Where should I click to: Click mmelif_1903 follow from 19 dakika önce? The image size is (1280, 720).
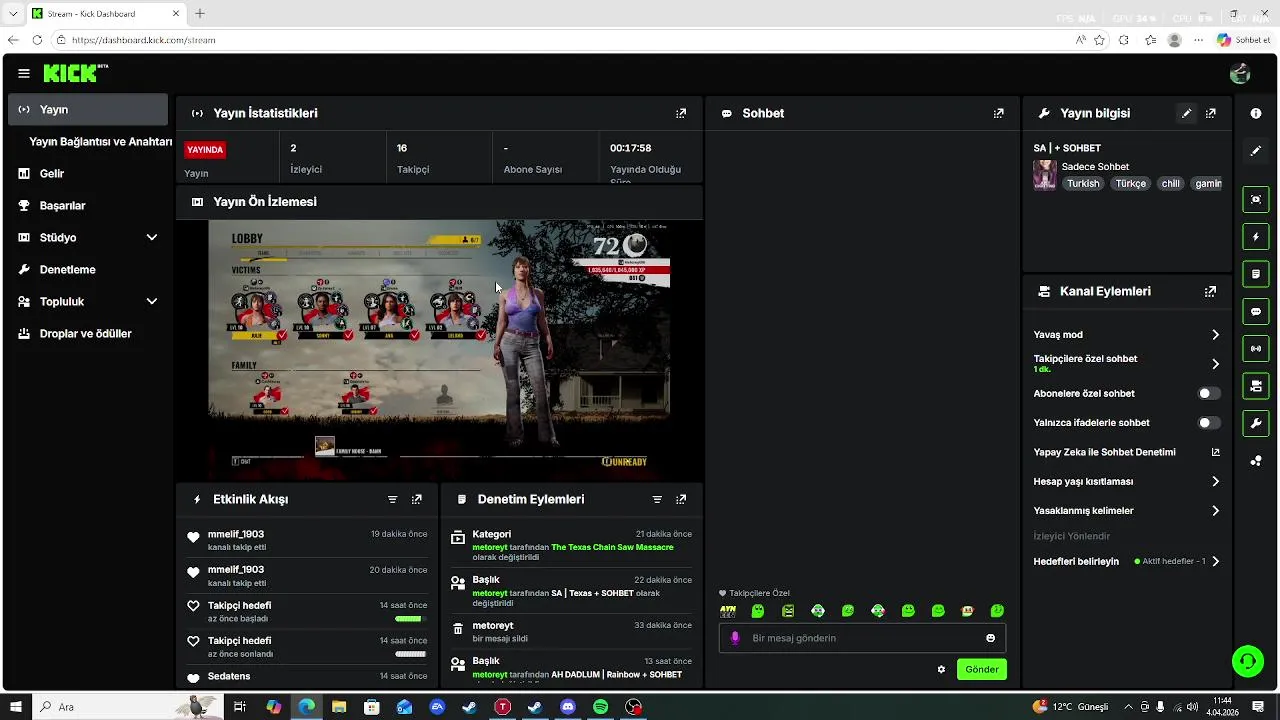308,540
